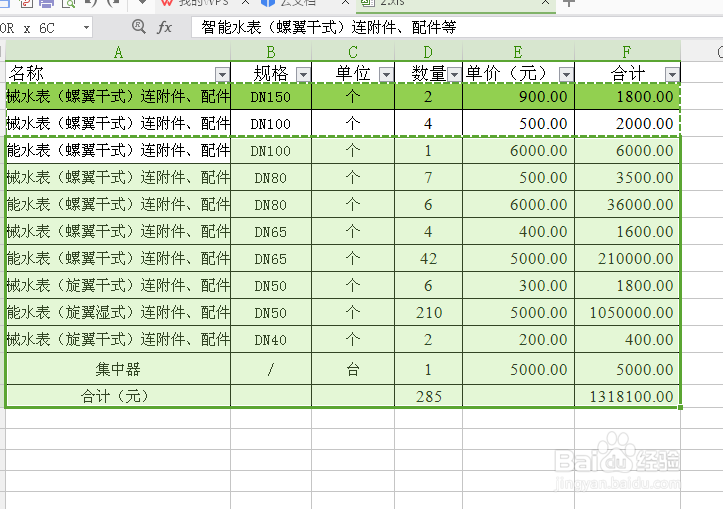Select column A header
This screenshot has height=509, width=723.
[118, 52]
